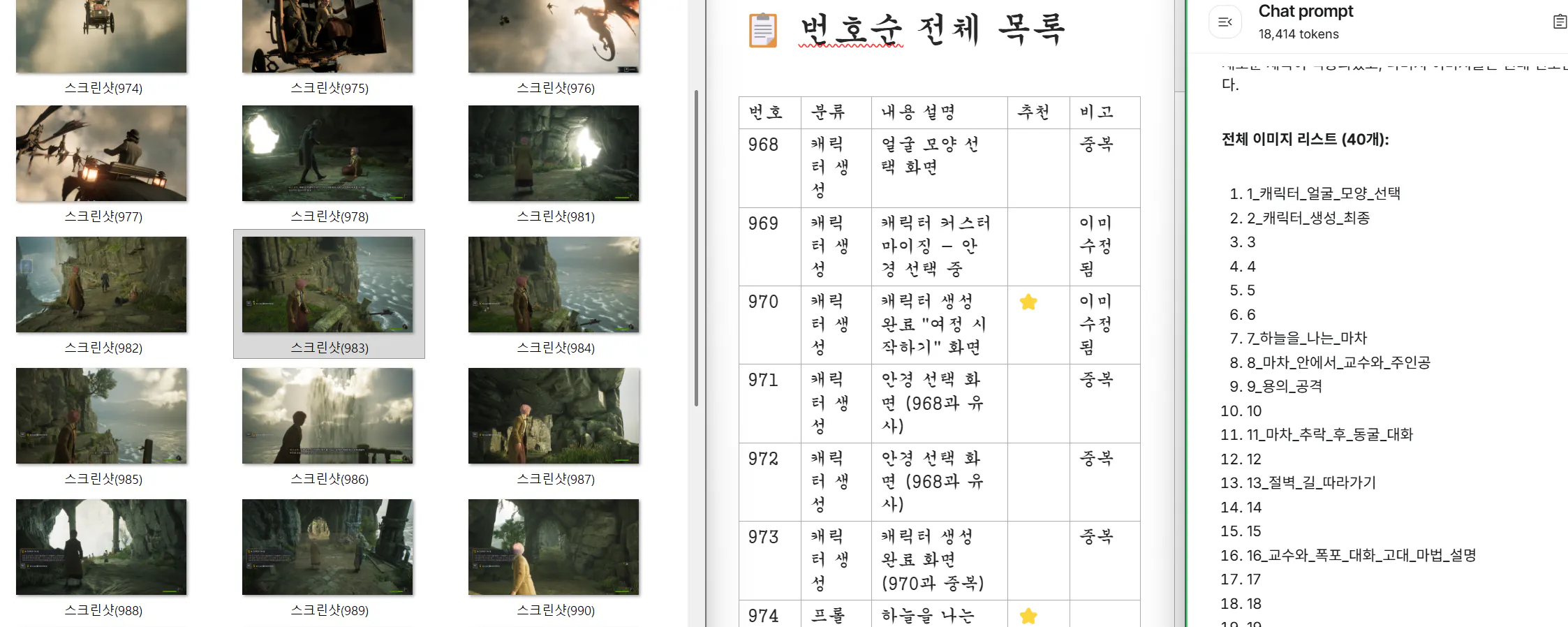Click the text 전체 이미지 리스트 (40개):

coord(1305,139)
